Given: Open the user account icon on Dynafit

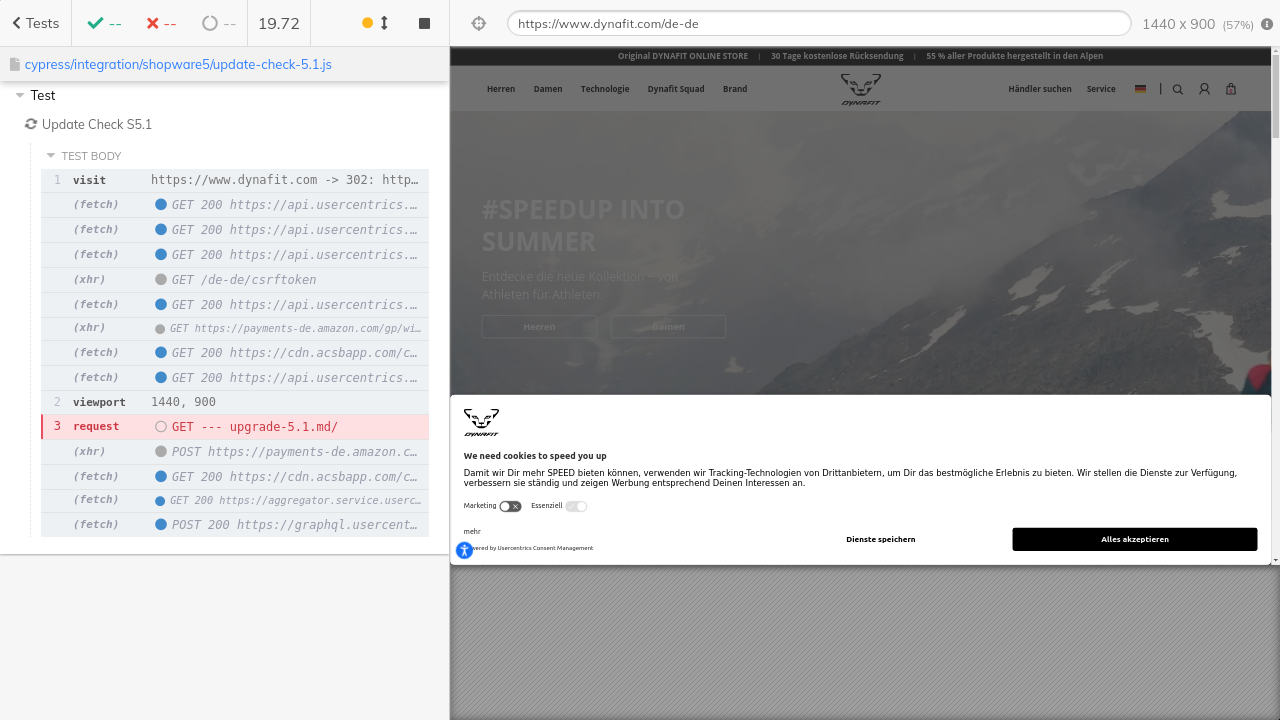Looking at the screenshot, I should click(1204, 89).
